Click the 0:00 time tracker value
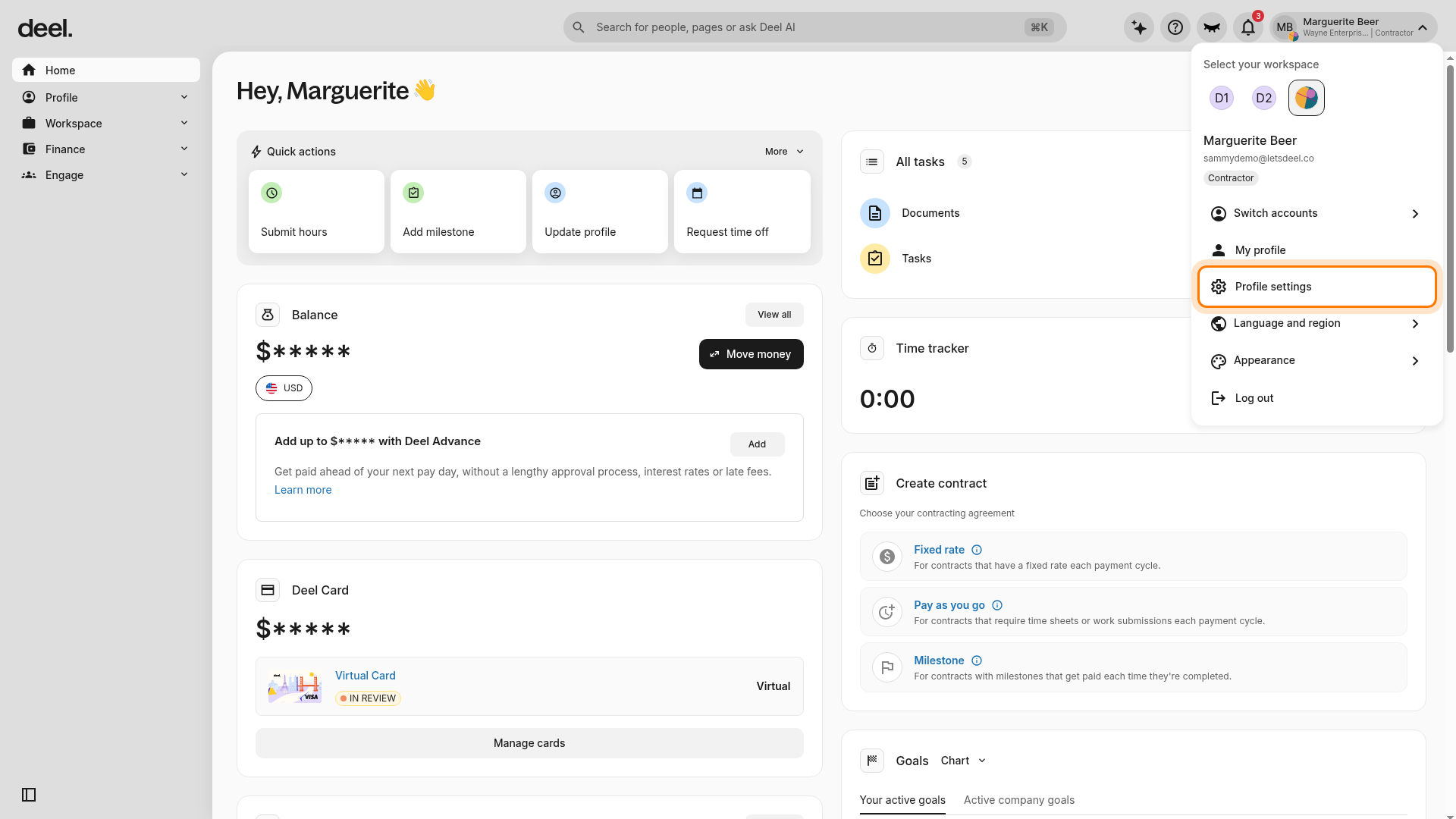Viewport: 1456px width, 819px height. click(x=887, y=399)
